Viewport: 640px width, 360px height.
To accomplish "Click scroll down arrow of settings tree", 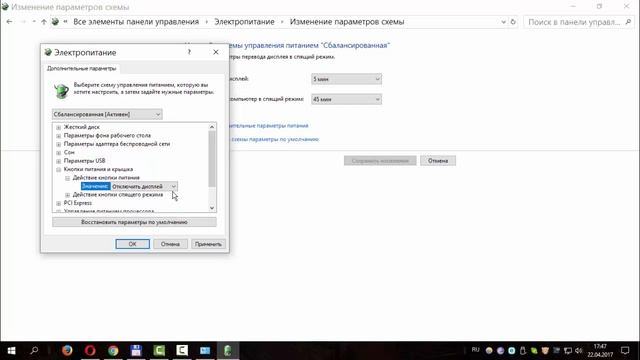I will pos(212,208).
